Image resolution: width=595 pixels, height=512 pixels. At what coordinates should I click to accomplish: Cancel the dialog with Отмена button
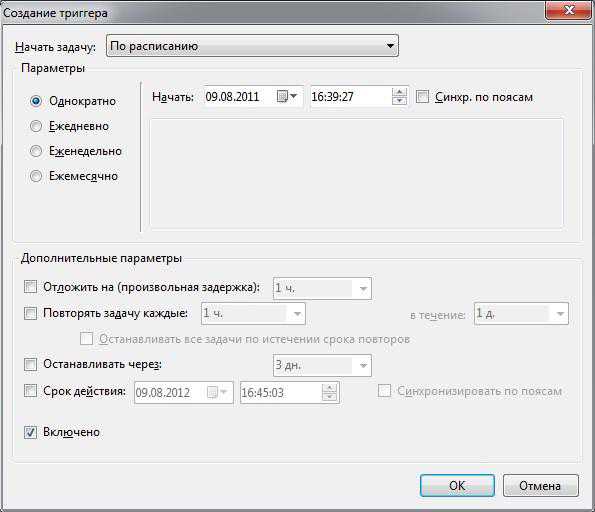[541, 485]
